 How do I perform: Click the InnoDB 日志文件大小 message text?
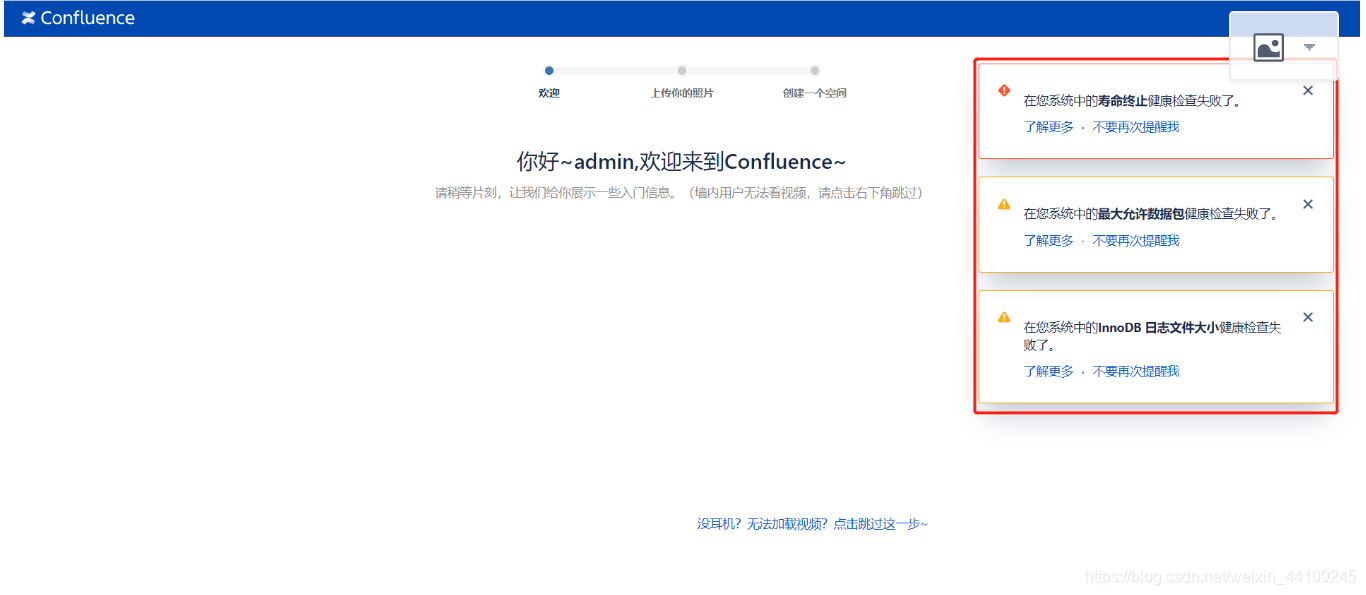point(1152,336)
